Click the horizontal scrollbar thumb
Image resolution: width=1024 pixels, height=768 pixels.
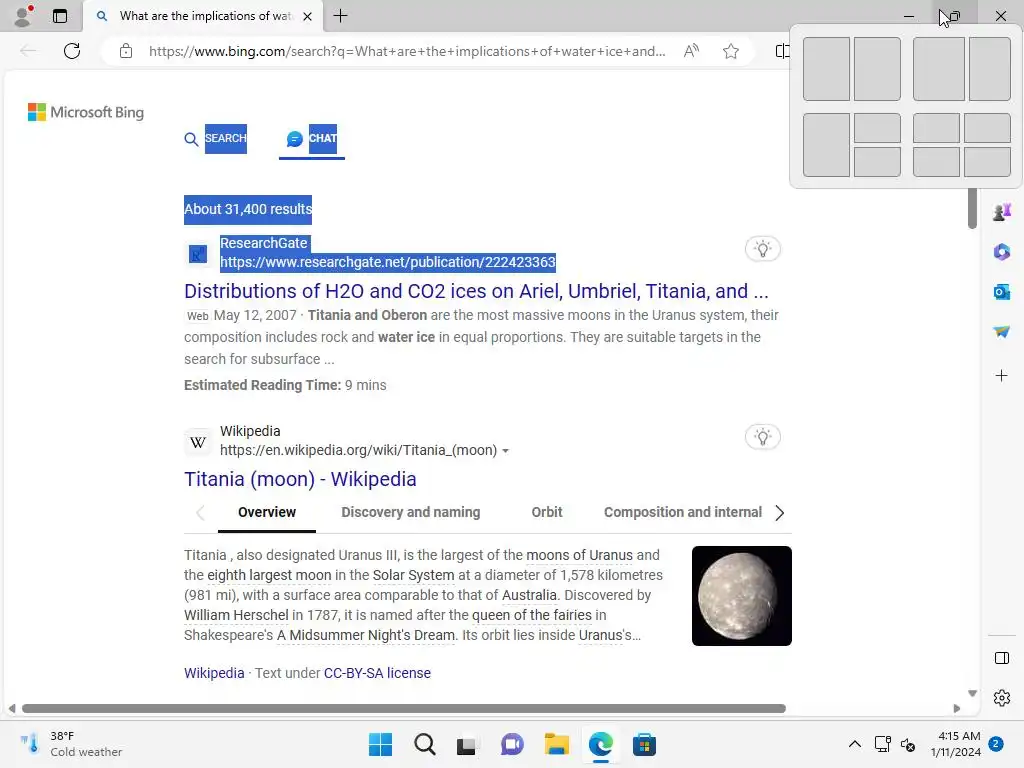[x=404, y=709]
